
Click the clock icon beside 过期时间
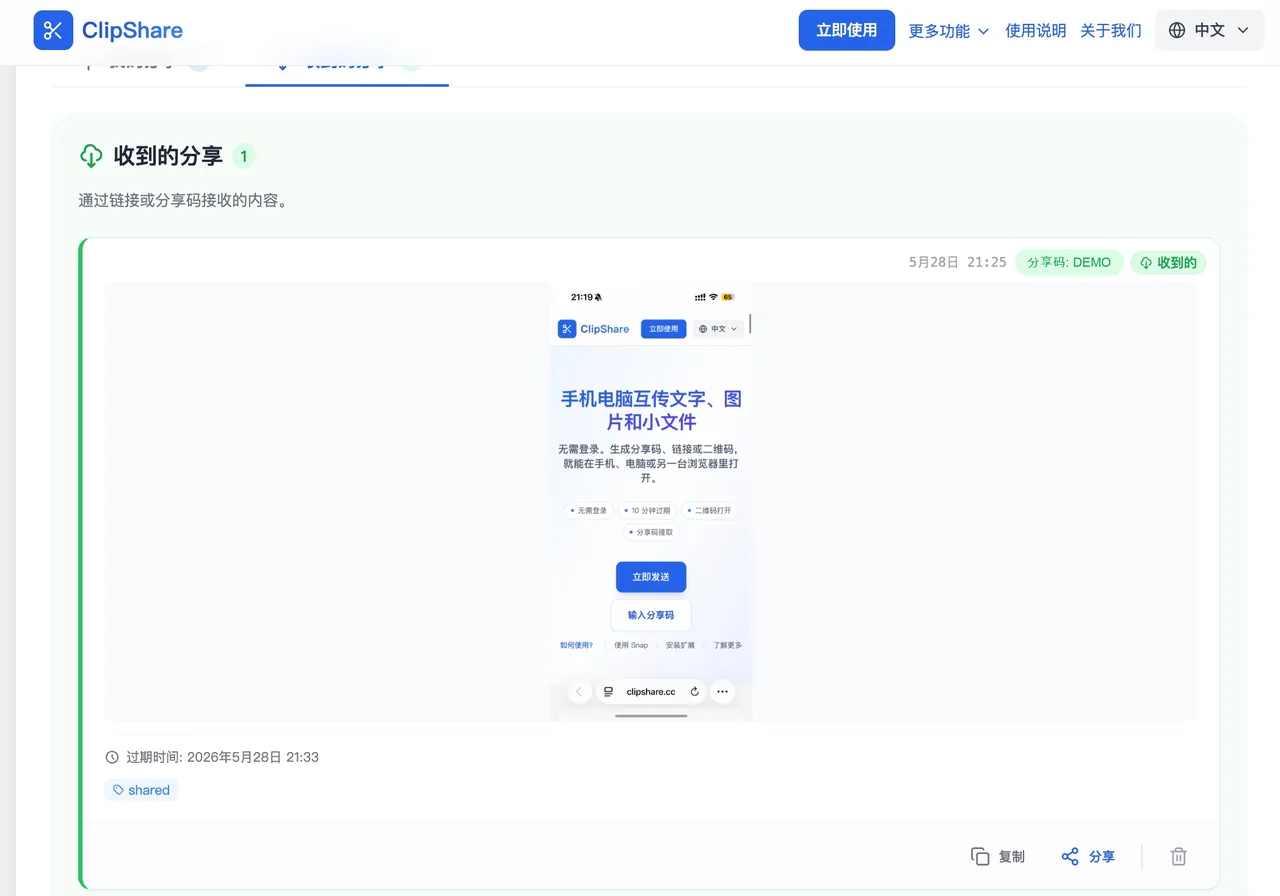(112, 757)
